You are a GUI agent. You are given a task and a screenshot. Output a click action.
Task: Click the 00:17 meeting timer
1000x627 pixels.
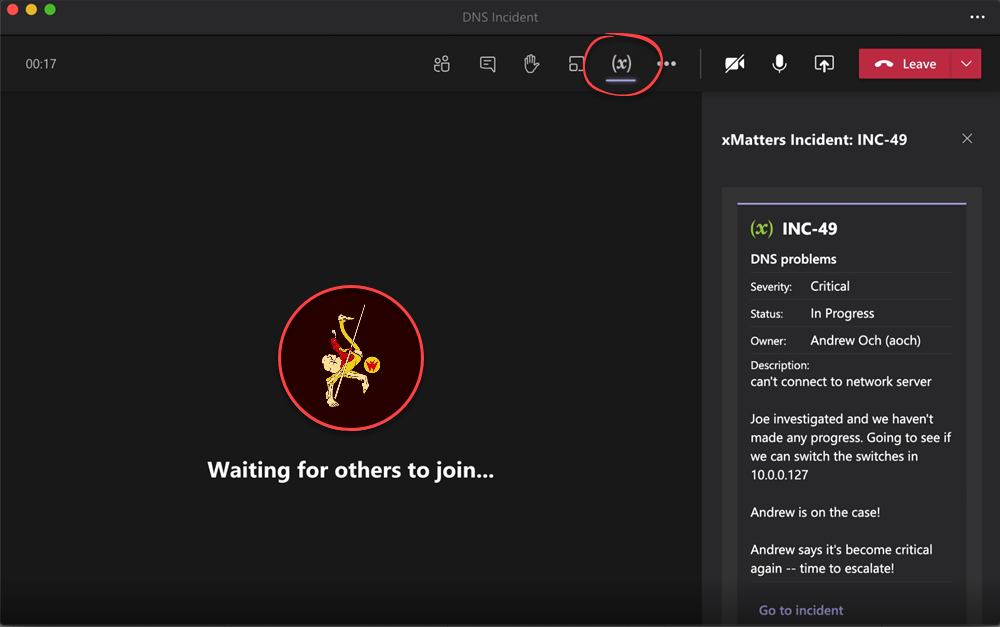click(41, 64)
